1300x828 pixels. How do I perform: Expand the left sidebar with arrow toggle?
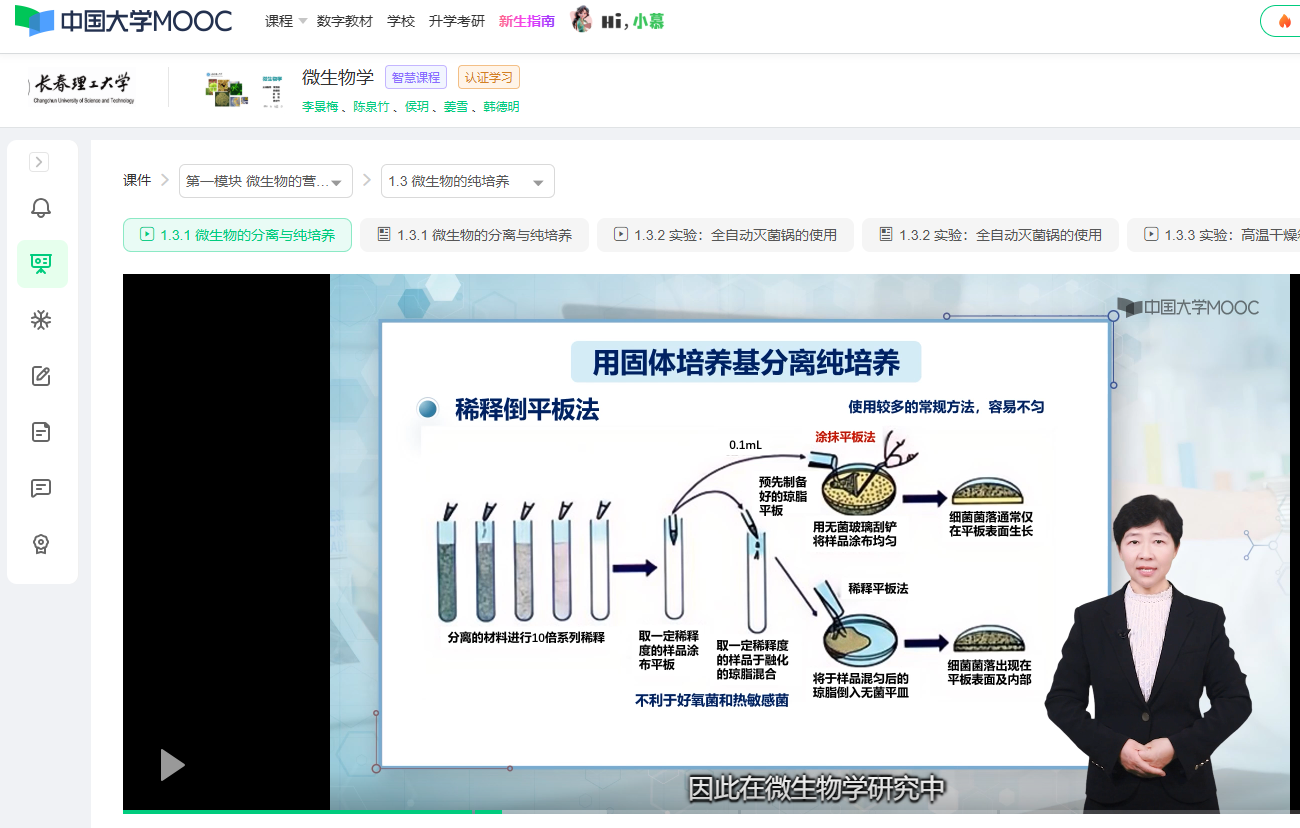tap(39, 162)
